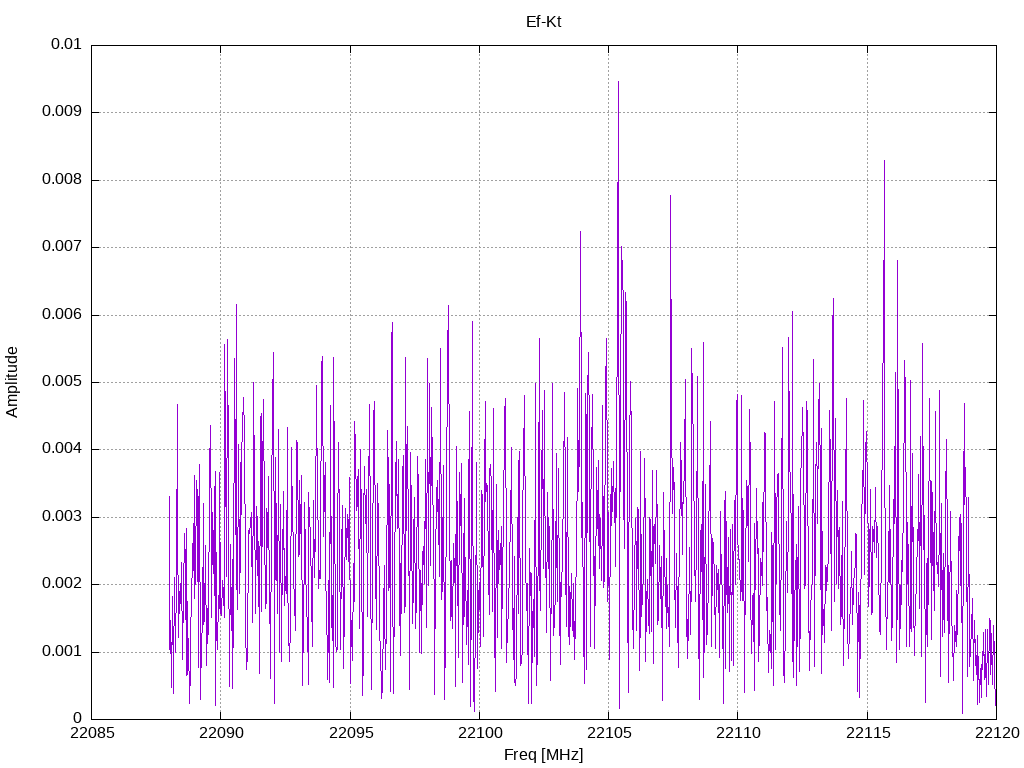This screenshot has height=768, width=1024.
Task: Click the 0.005 y-axis tick label
Action: [62, 382]
